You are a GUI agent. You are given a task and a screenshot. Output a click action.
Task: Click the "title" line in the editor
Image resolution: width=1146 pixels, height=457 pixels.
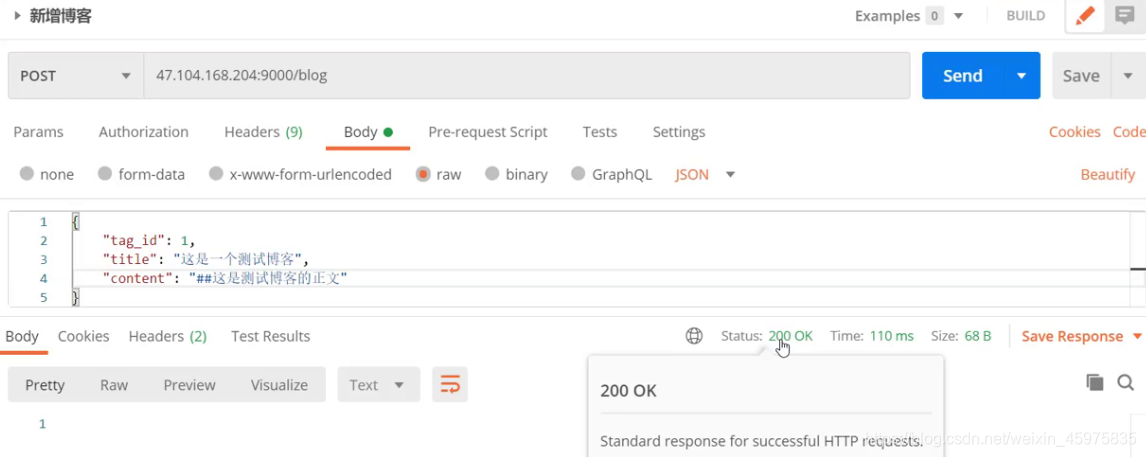[206, 260]
